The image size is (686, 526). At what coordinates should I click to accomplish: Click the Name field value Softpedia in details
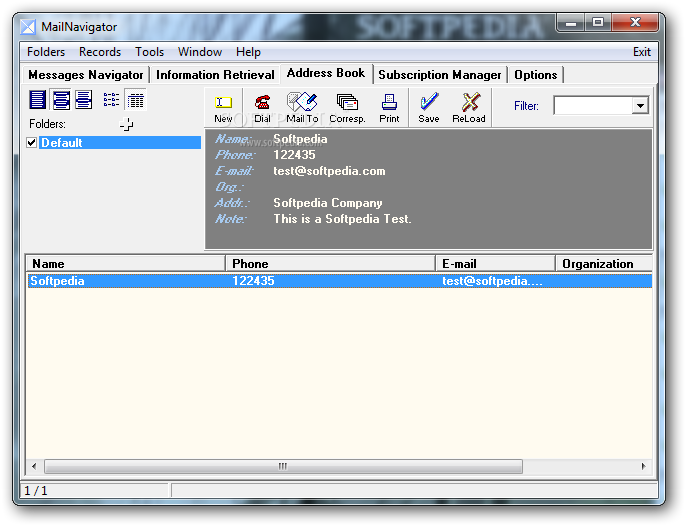click(300, 139)
